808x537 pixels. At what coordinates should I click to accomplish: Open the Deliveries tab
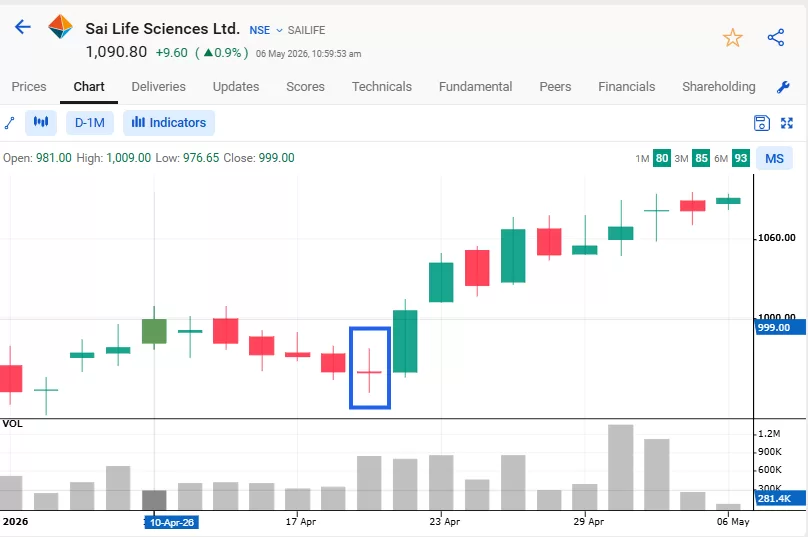[158, 87]
